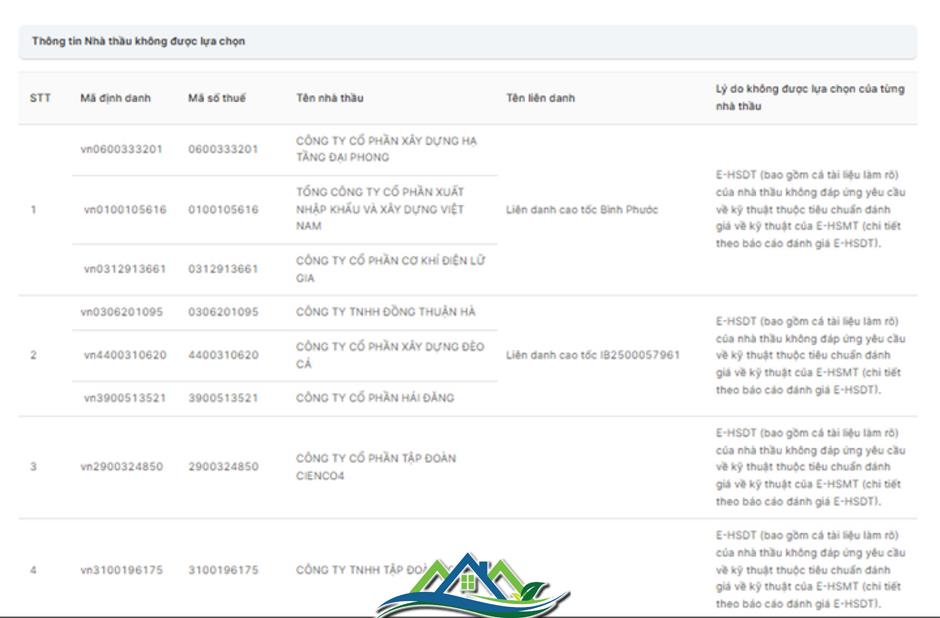Click identifier code vn0100105616

(125, 209)
